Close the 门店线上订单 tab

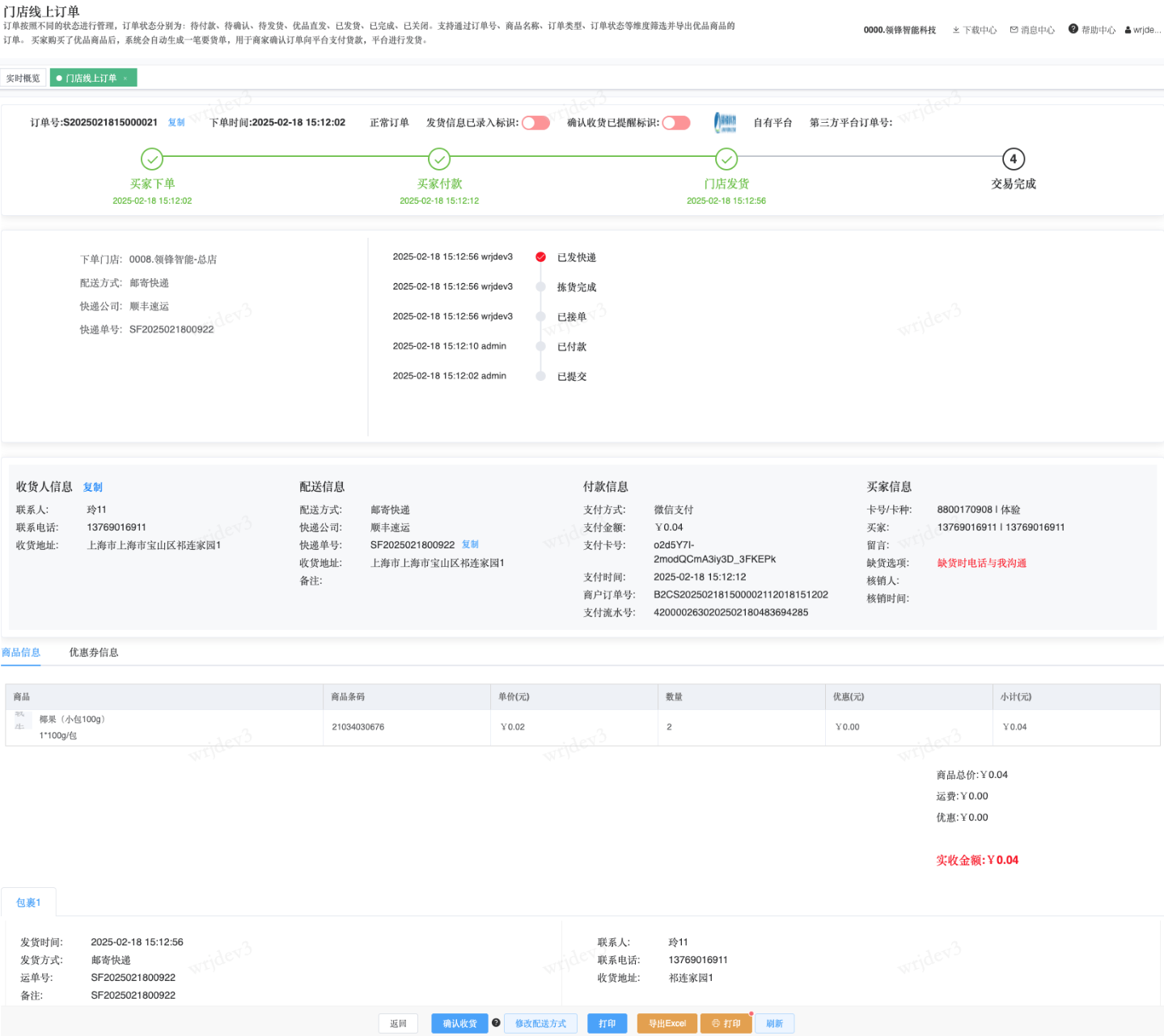coord(125,78)
